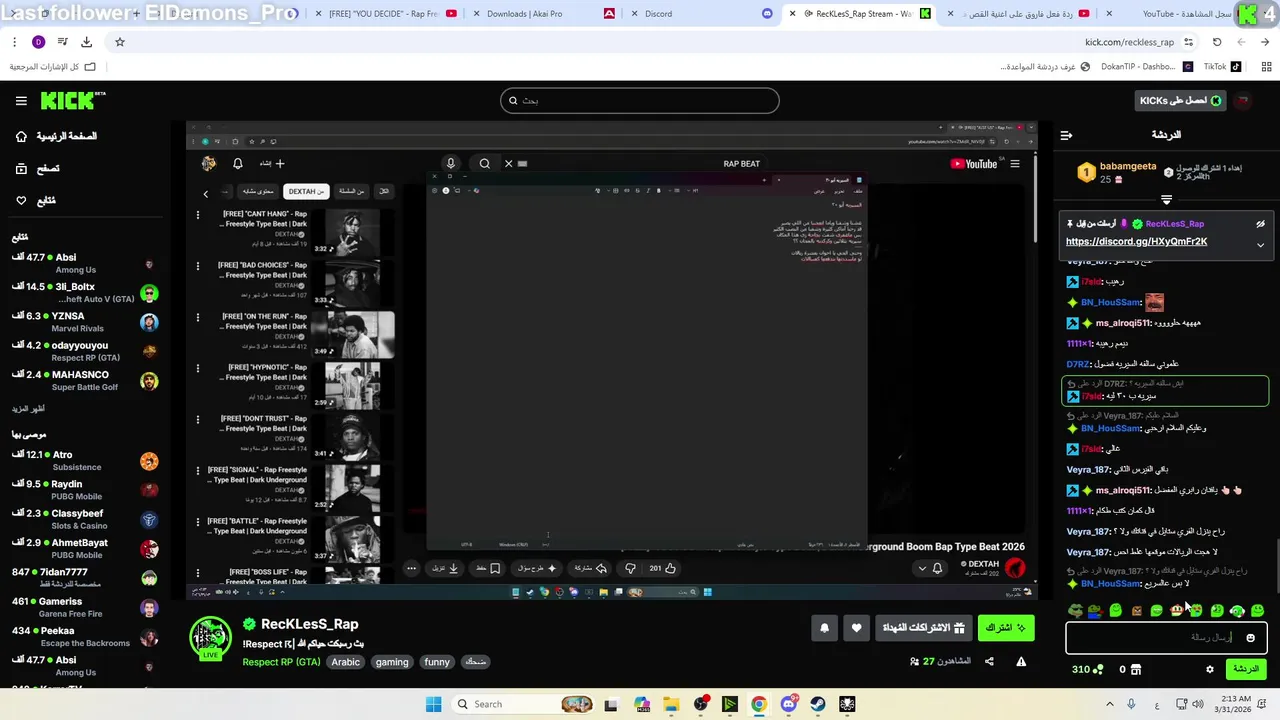The height and width of the screenshot is (720, 1280).
Task: Click the heart follow button
Action: (x=856, y=628)
